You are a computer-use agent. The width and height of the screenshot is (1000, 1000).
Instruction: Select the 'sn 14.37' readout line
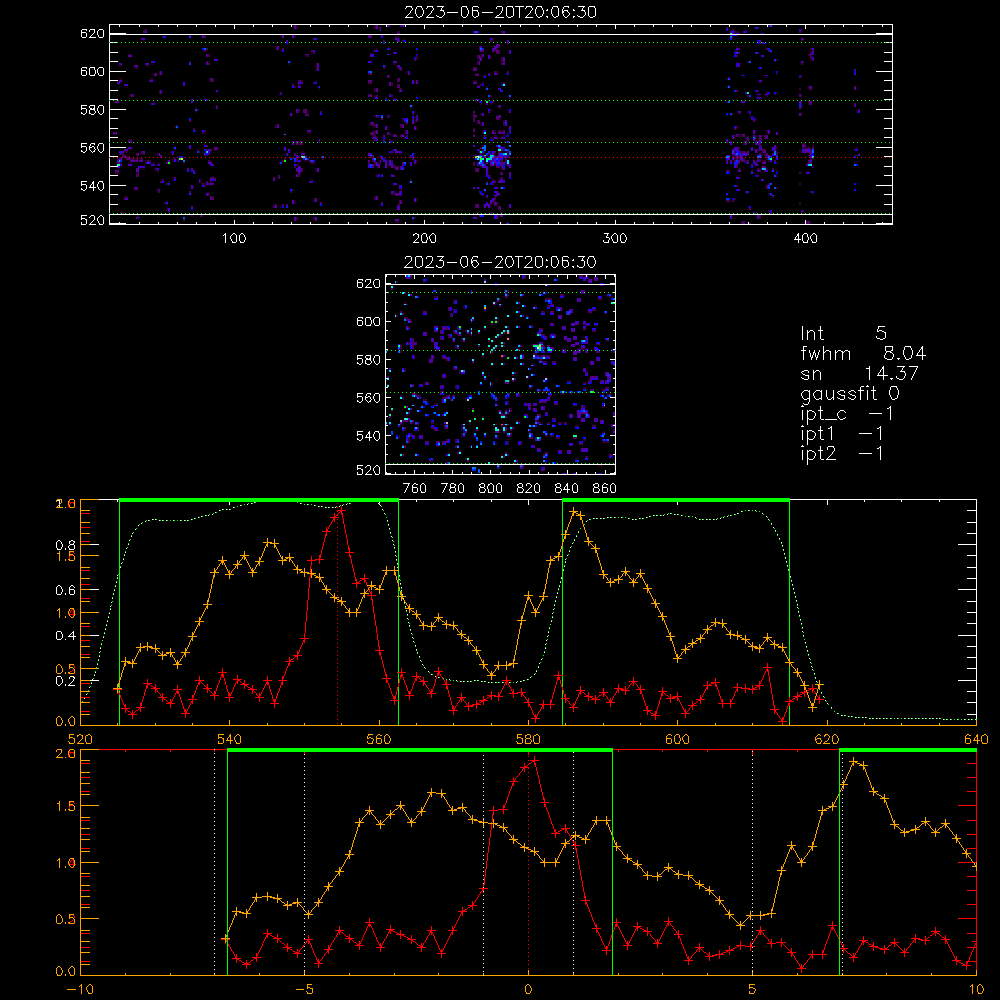click(859, 374)
